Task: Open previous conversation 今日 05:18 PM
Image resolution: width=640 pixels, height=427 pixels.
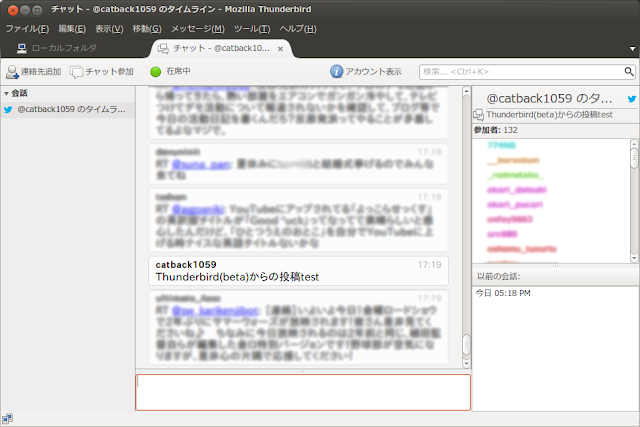Action: click(x=503, y=293)
